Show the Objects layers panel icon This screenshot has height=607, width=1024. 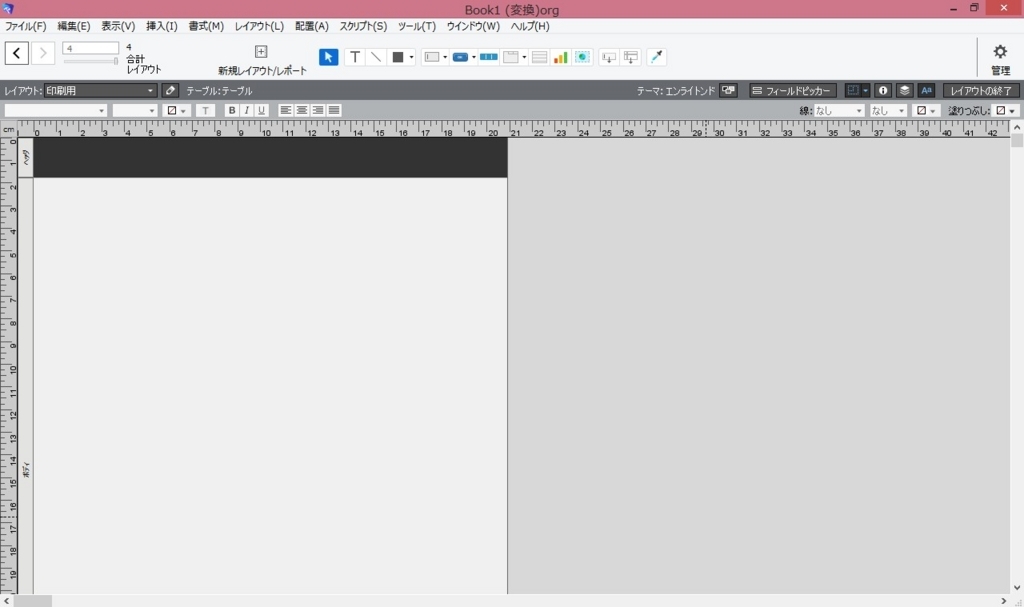904,91
